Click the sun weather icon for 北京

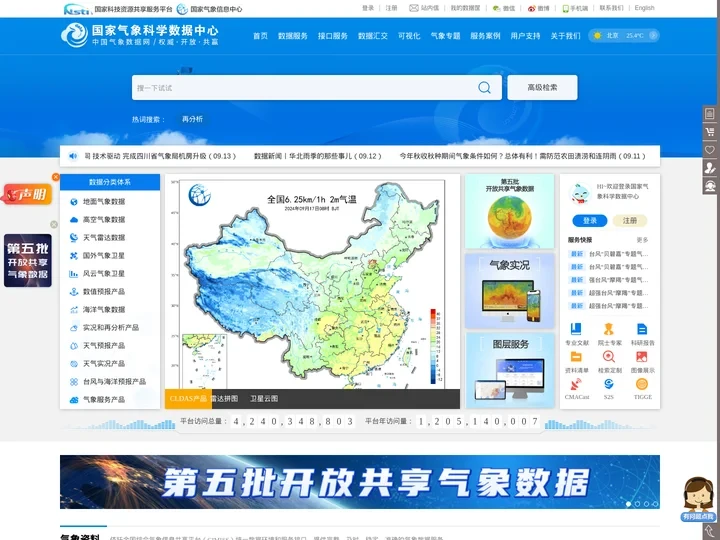(x=597, y=35)
